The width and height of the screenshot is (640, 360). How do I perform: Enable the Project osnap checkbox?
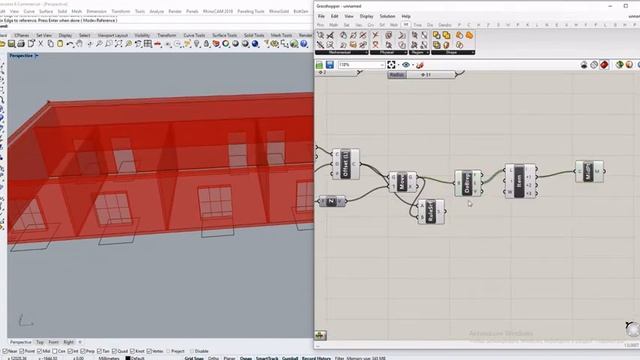point(168,351)
